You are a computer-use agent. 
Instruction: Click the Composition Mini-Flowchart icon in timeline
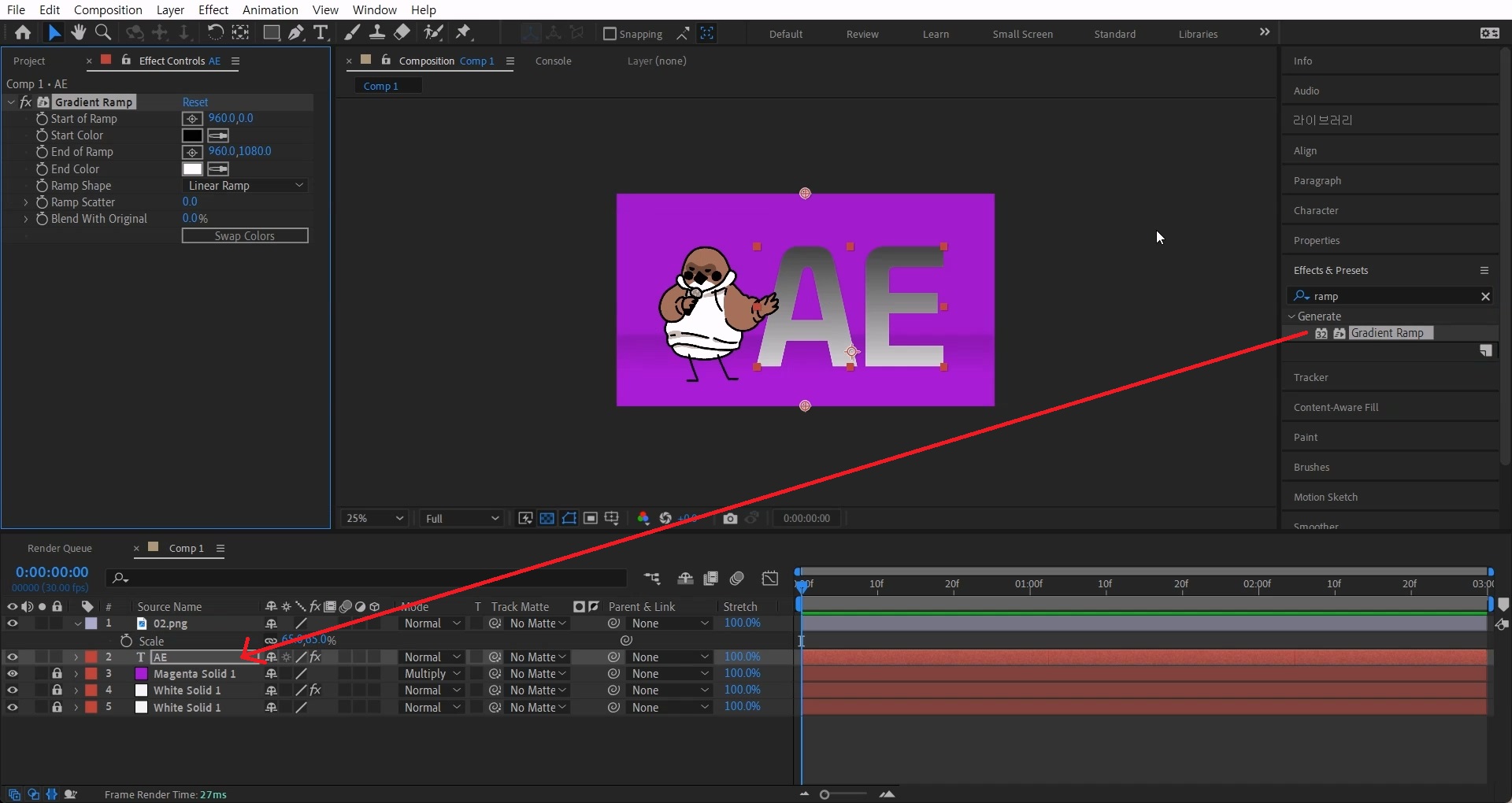pyautogui.click(x=652, y=579)
